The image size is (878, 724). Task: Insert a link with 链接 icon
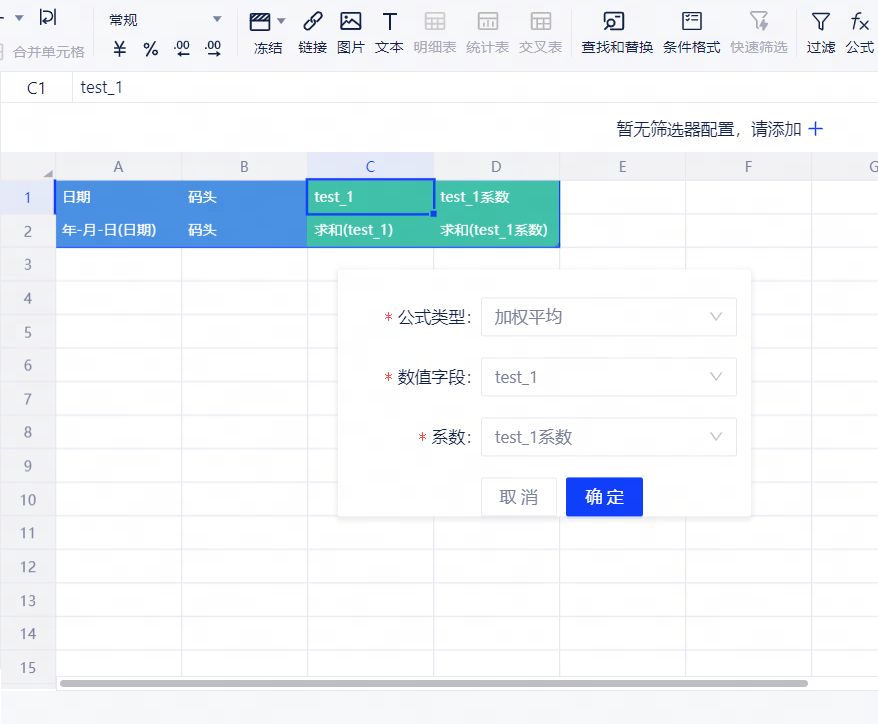(312, 22)
